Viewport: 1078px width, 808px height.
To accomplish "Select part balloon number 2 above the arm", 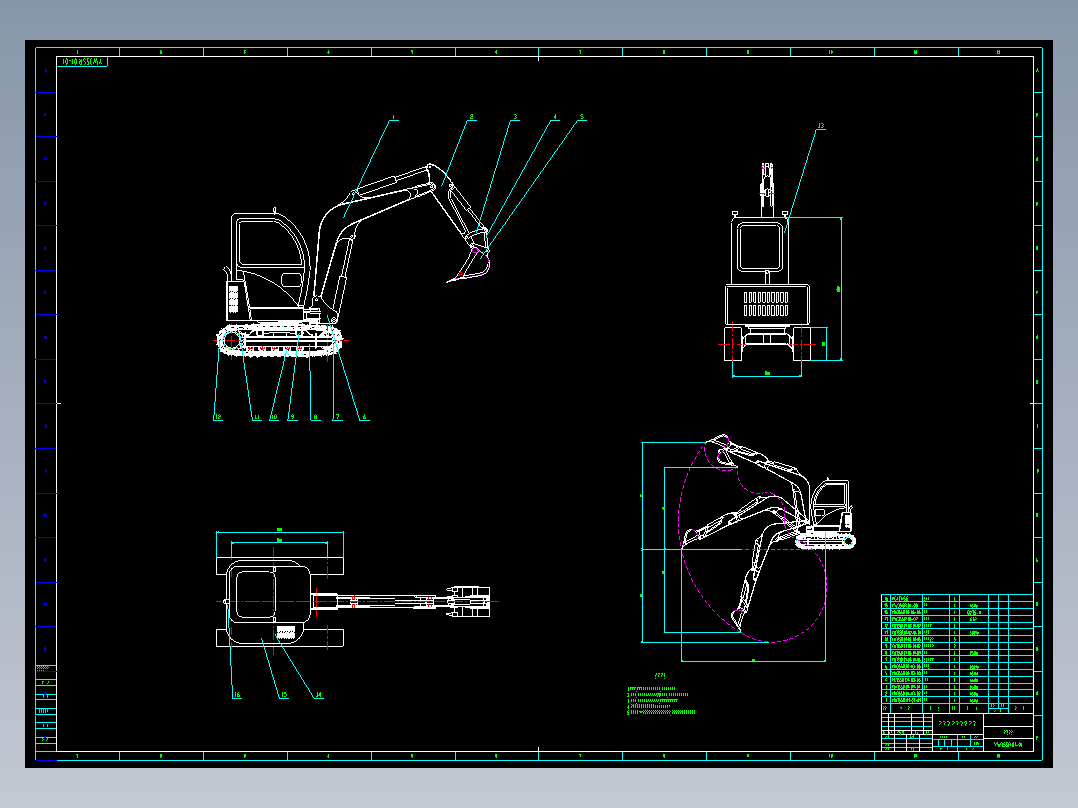I will (472, 117).
